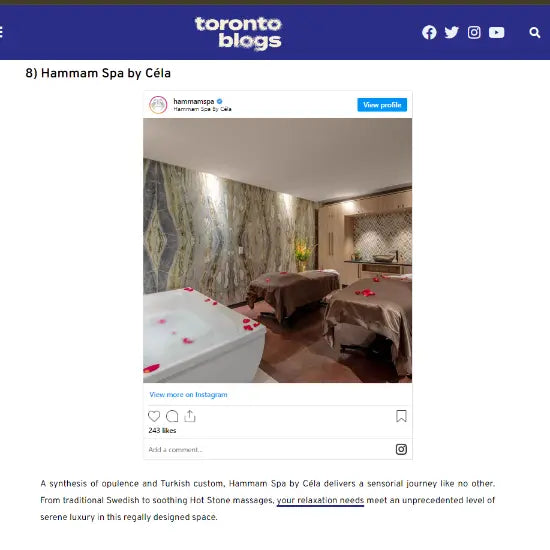This screenshot has width=550, height=550.
Task: Open the YouTube icon in header
Action: [496, 32]
